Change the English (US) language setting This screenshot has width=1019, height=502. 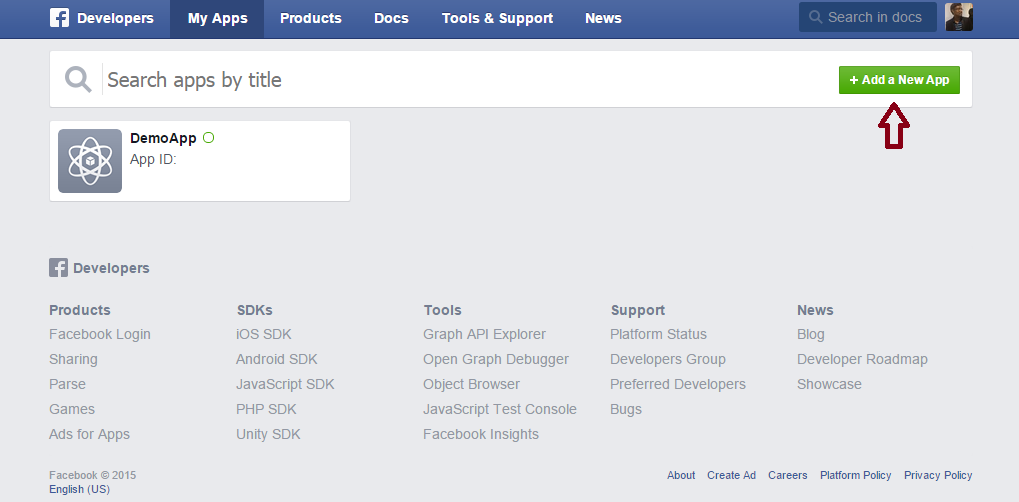(x=79, y=489)
